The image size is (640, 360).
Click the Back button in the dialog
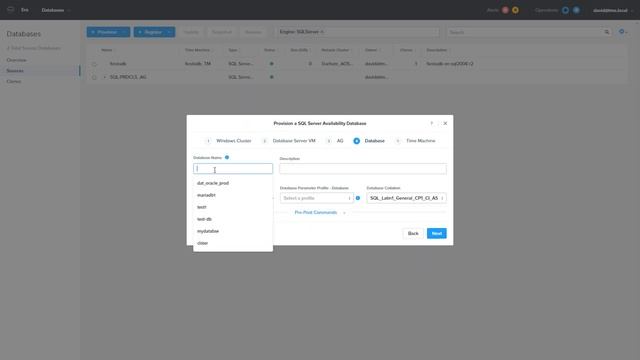[x=413, y=233]
